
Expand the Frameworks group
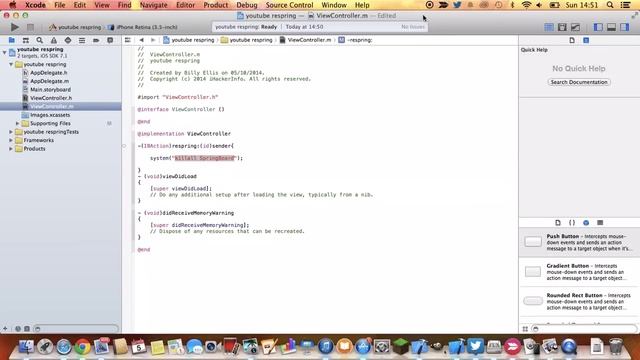tap(11, 140)
